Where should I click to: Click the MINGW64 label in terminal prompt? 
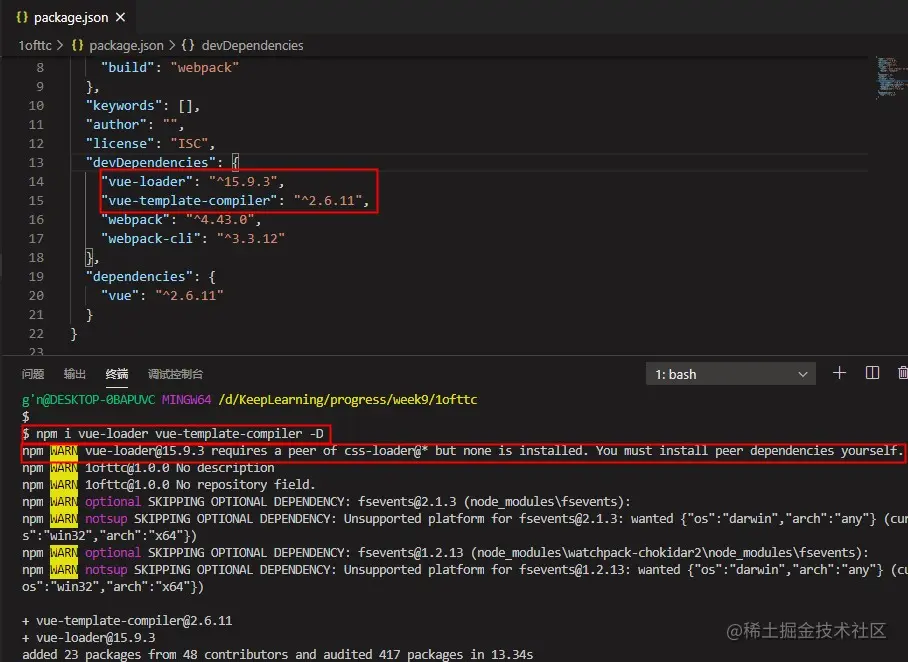(186, 400)
